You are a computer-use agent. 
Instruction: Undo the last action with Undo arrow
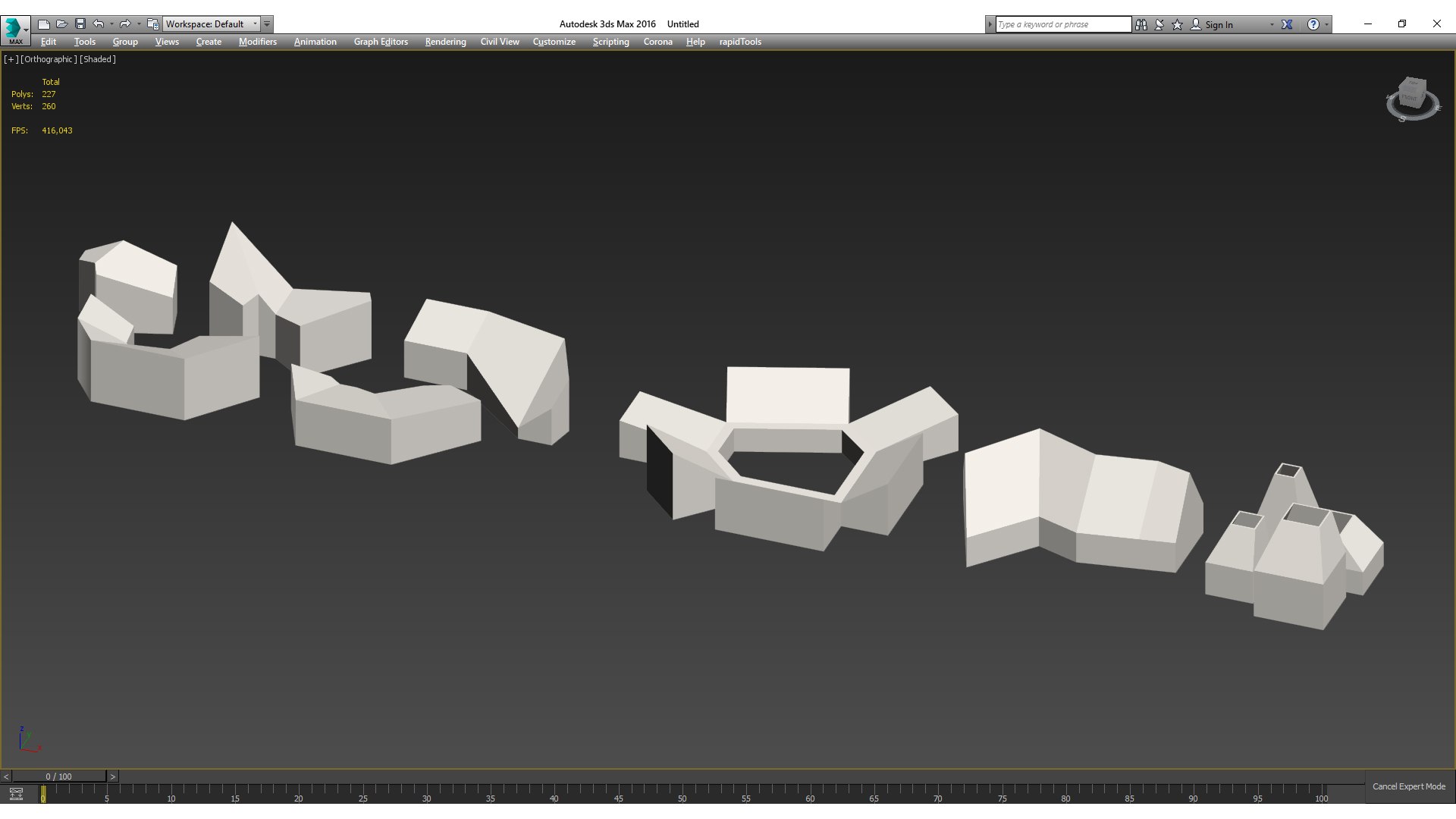click(99, 24)
